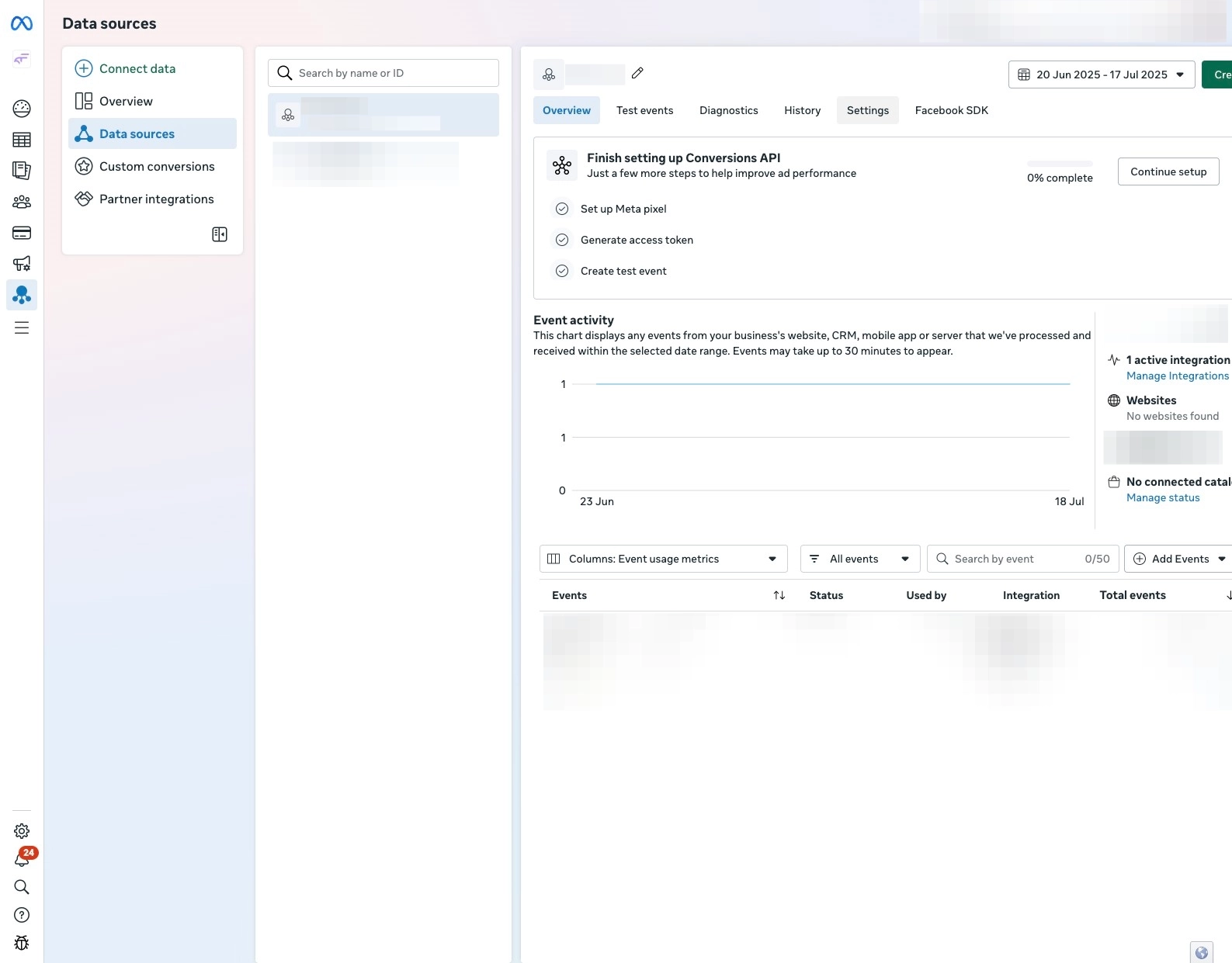The image size is (1232, 963).
Task: Open the Manage Integrations link
Action: tap(1177, 376)
